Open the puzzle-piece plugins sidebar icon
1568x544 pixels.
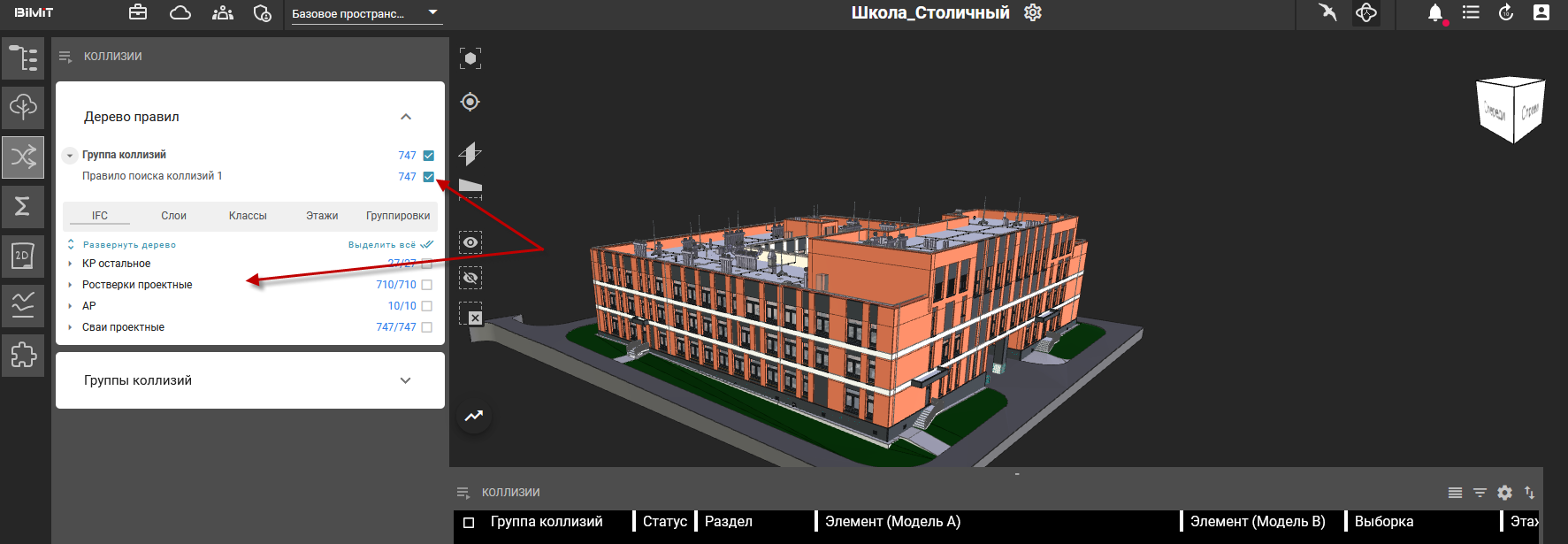(x=23, y=355)
